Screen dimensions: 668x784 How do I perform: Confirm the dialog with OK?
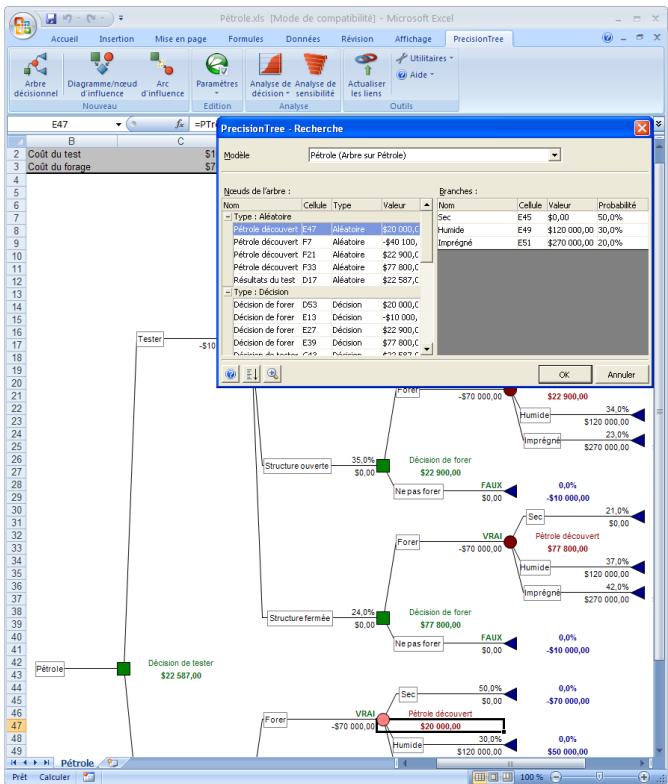[564, 374]
